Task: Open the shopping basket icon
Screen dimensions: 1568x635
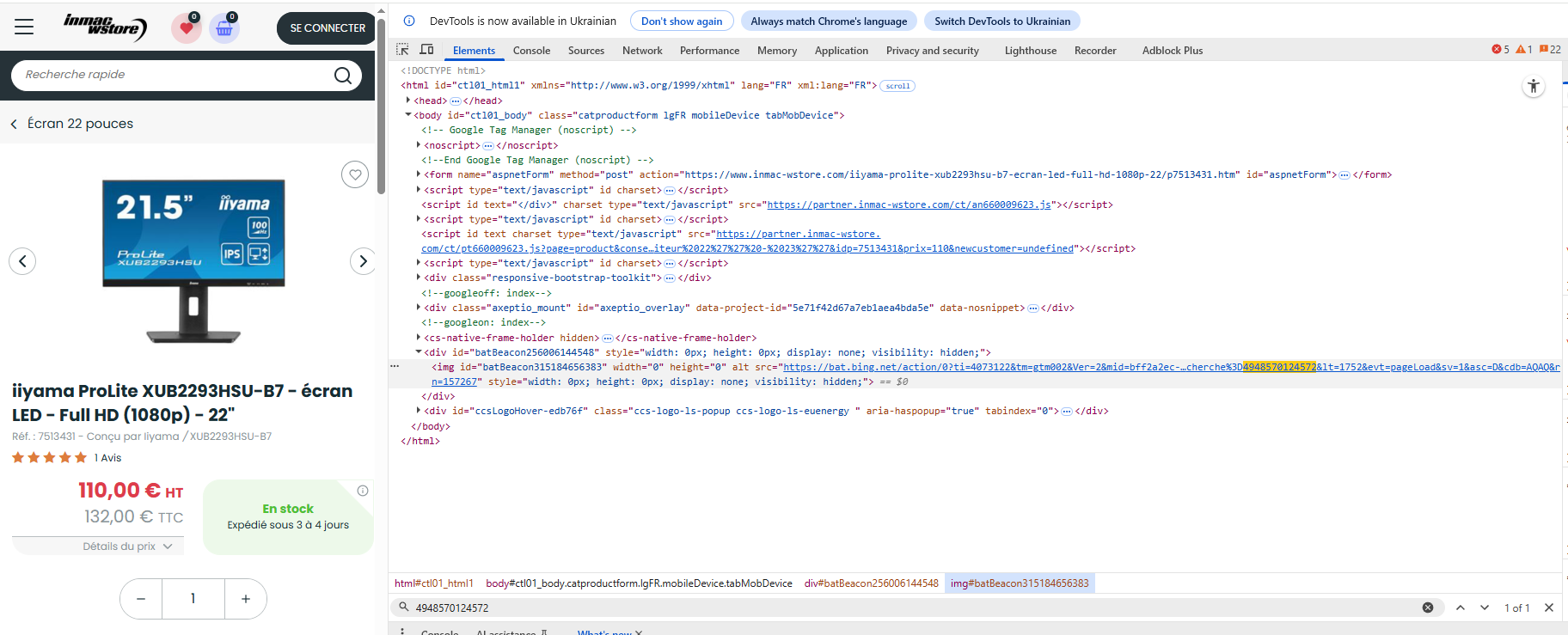Action: pyautogui.click(x=224, y=28)
